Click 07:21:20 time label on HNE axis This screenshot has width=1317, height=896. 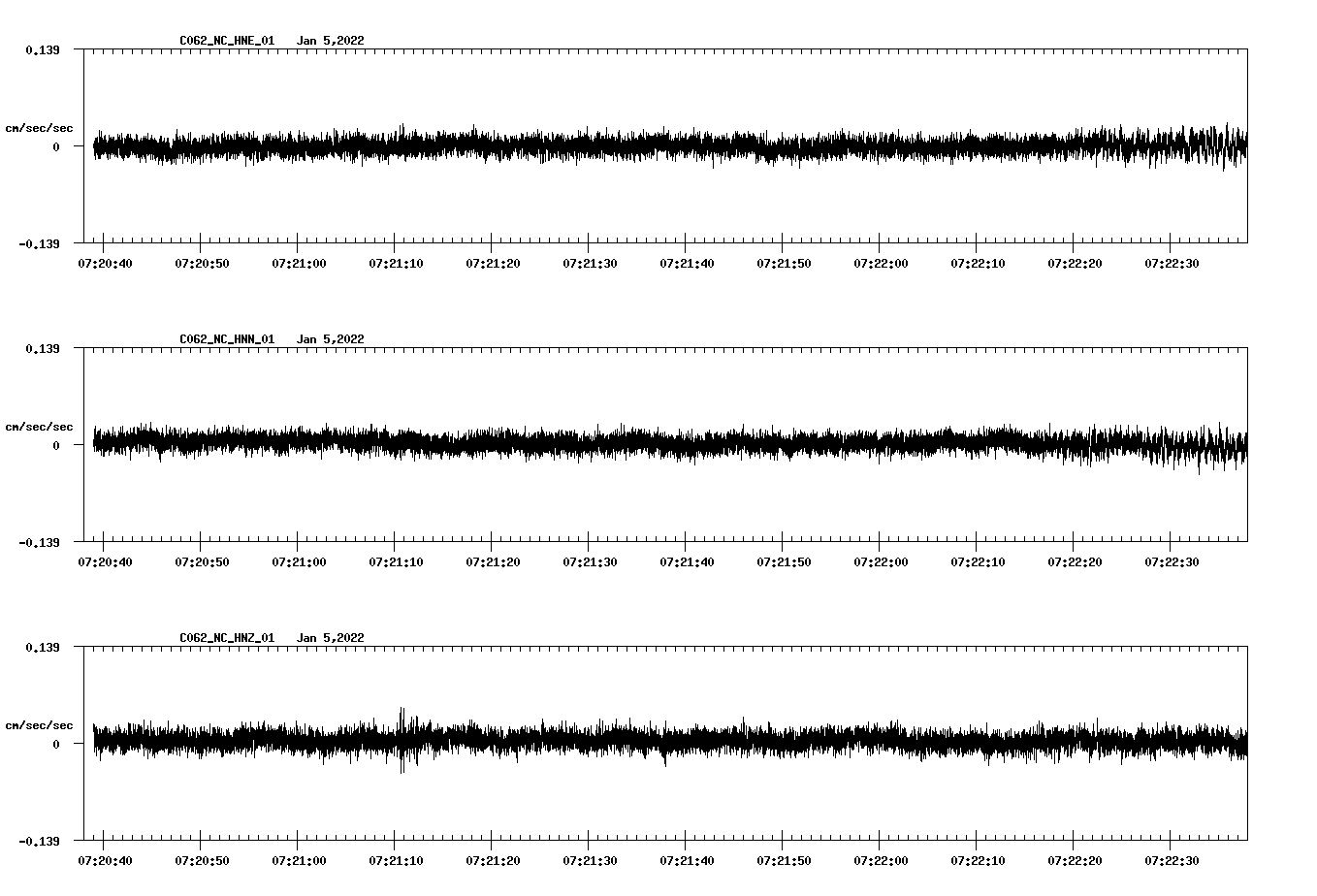pyautogui.click(x=493, y=263)
